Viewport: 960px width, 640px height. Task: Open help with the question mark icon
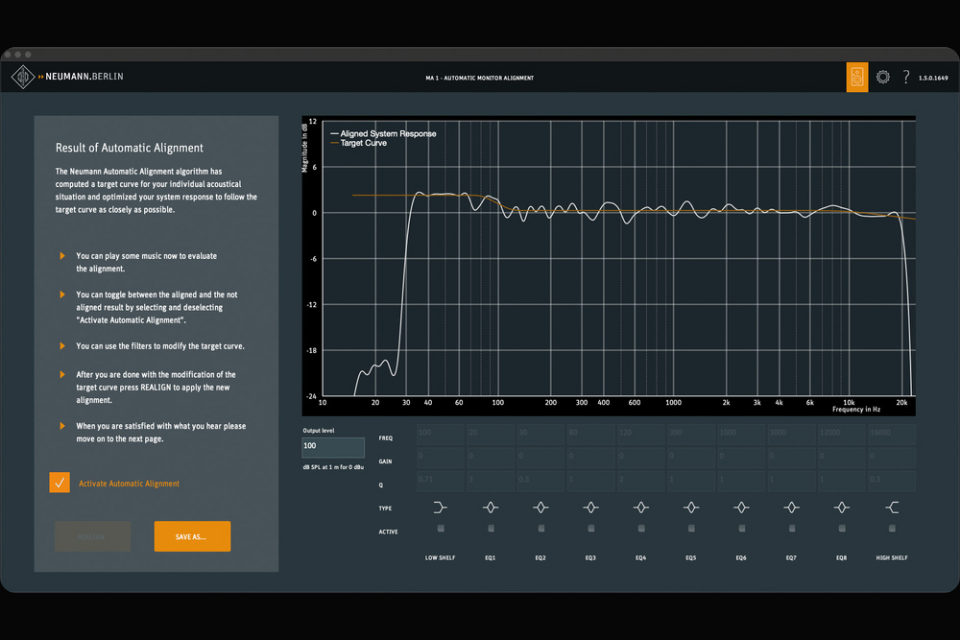click(906, 77)
